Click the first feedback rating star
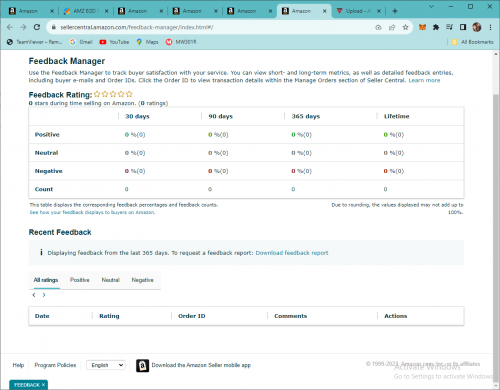Screen dimensions: 500x390 pyautogui.click(x=97, y=94)
